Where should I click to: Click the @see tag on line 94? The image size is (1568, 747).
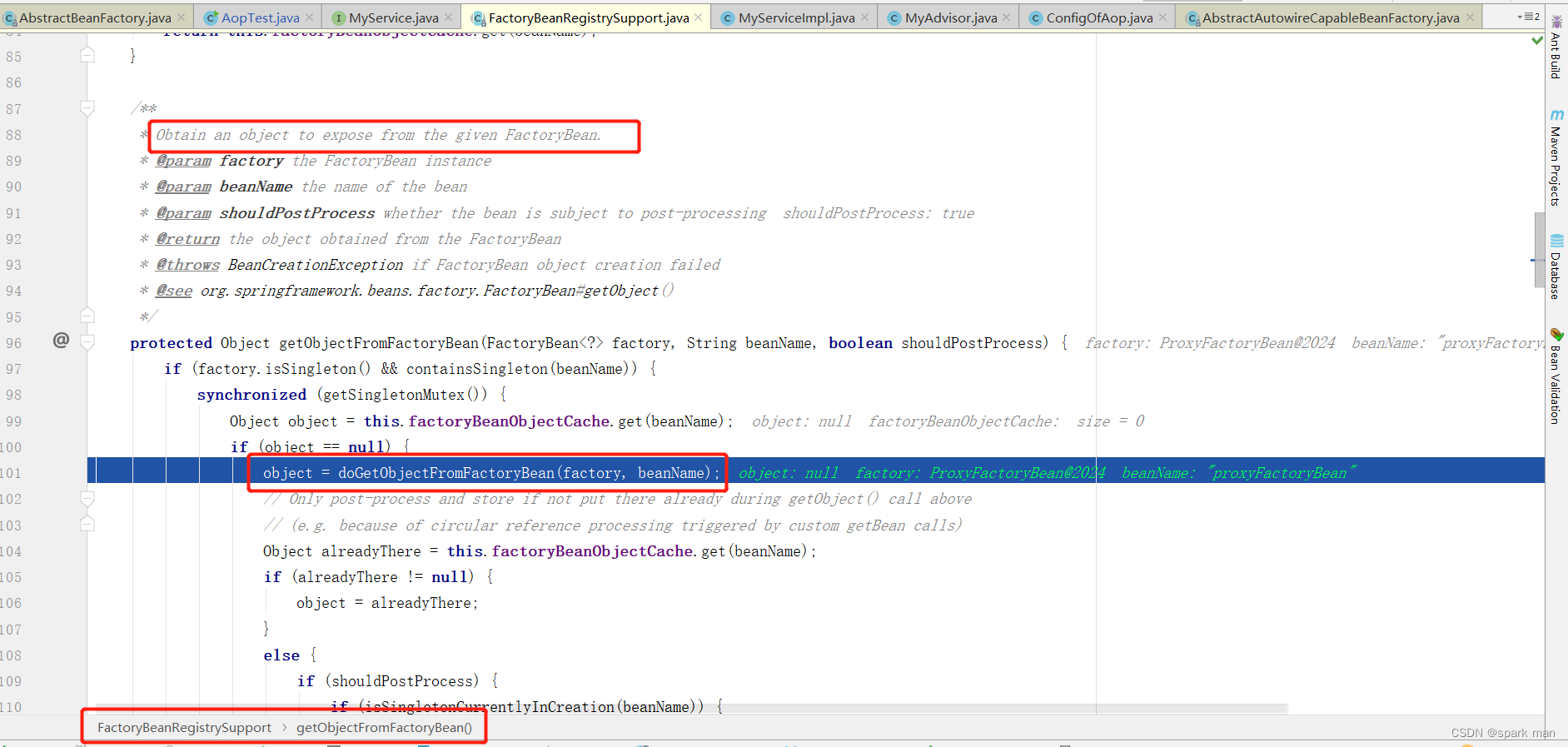(x=174, y=291)
